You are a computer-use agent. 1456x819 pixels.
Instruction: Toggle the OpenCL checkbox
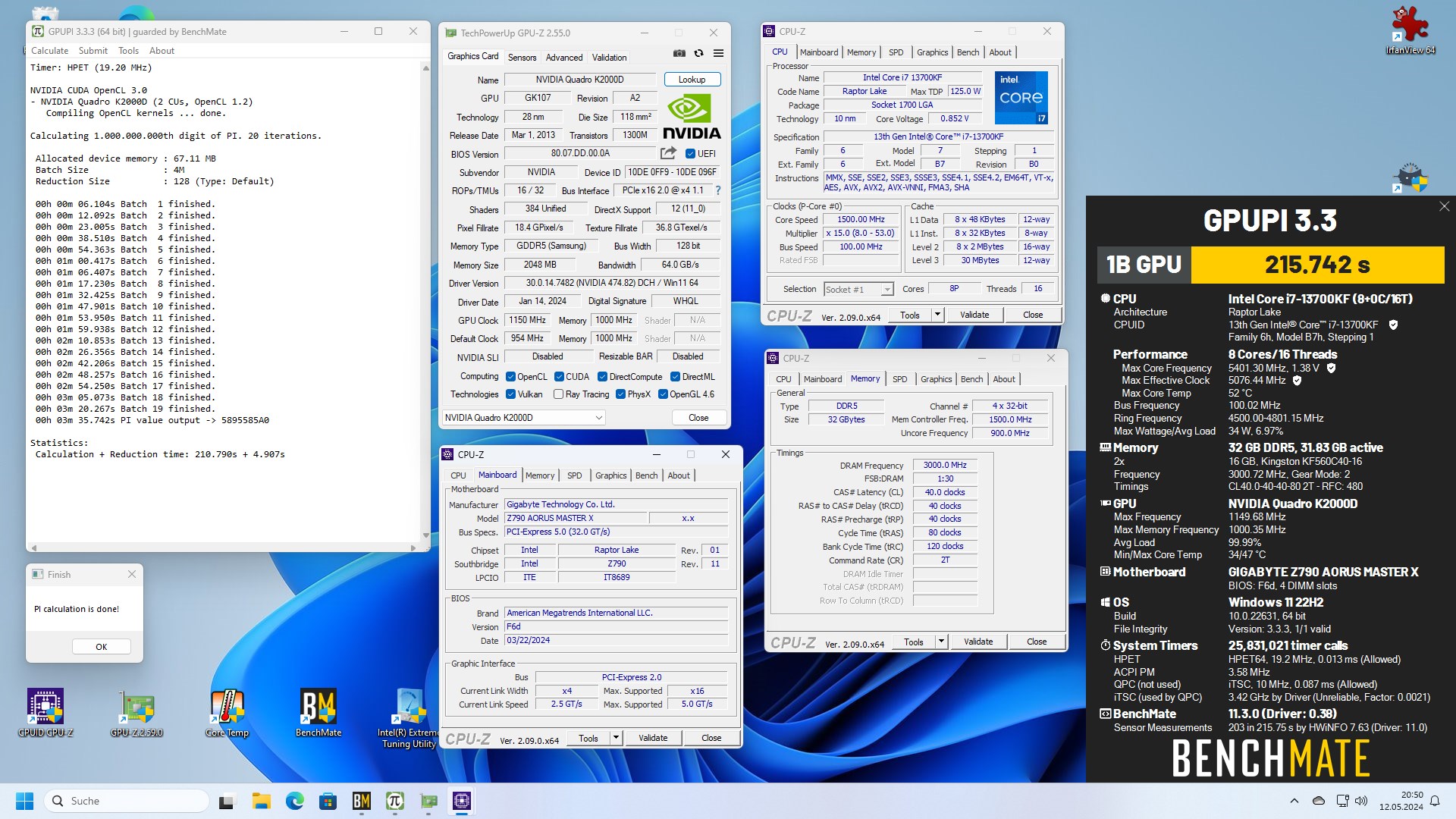tap(510, 377)
